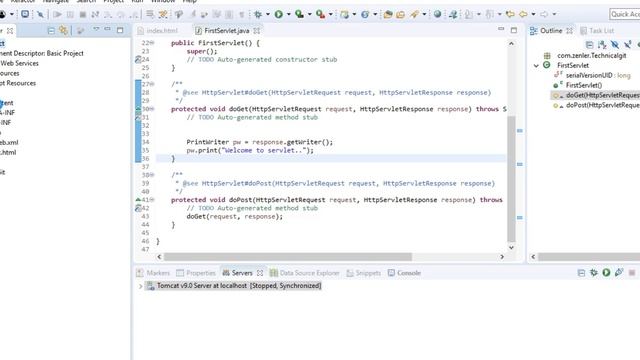
Task: Toggle Hide Fields in the Outline toolbar
Action: [615, 44]
